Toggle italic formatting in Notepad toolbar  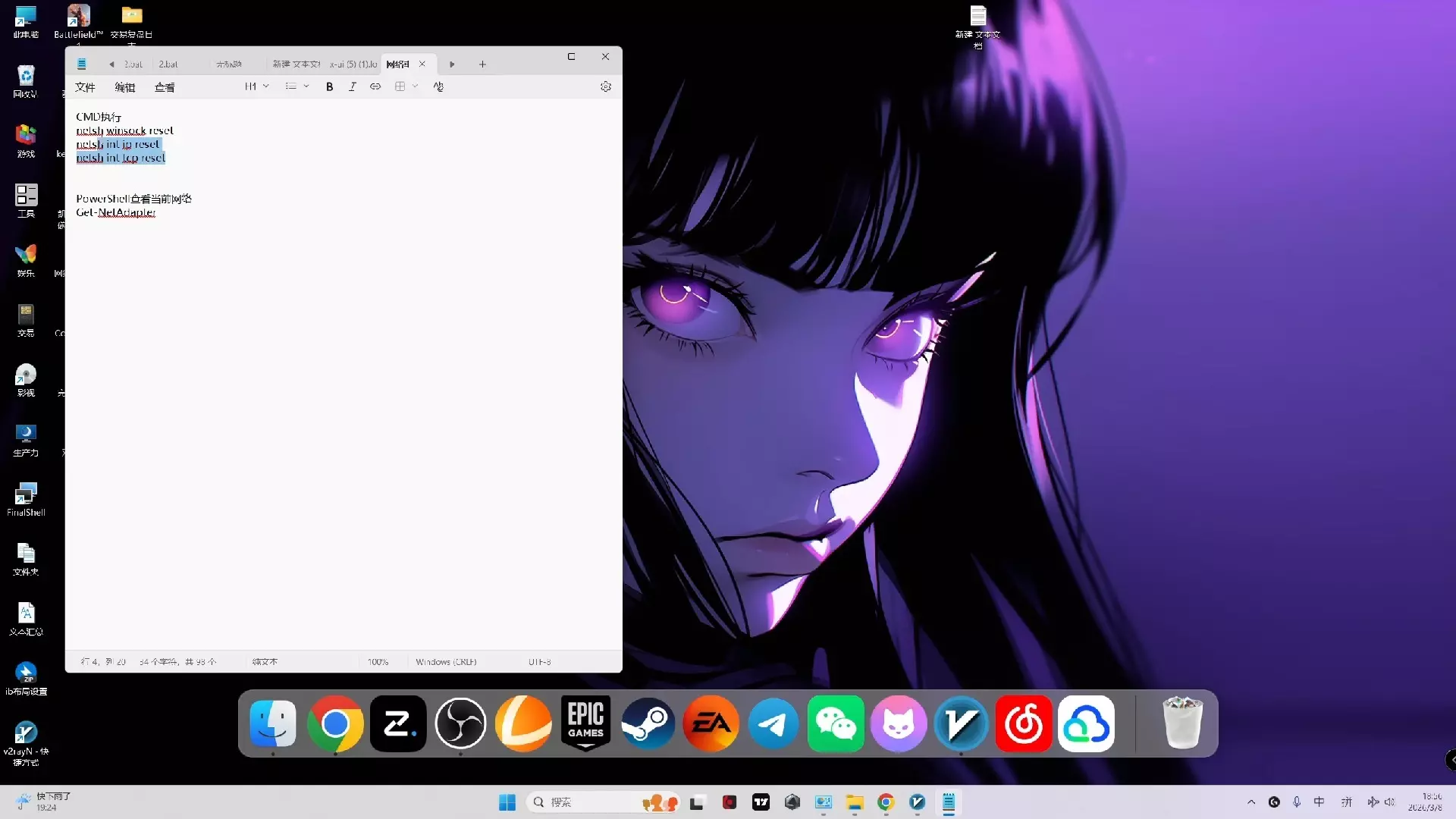352,86
